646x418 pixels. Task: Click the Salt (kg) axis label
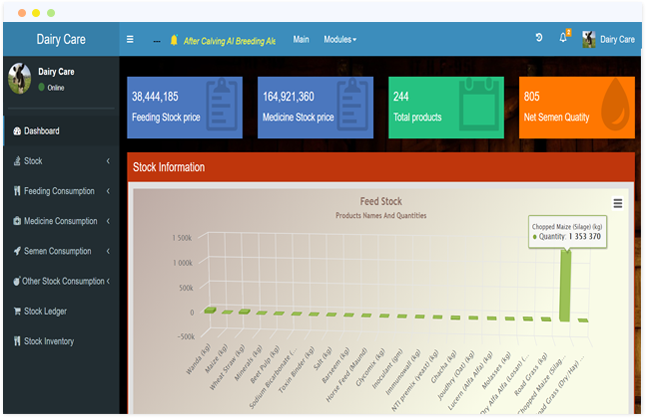[323, 358]
